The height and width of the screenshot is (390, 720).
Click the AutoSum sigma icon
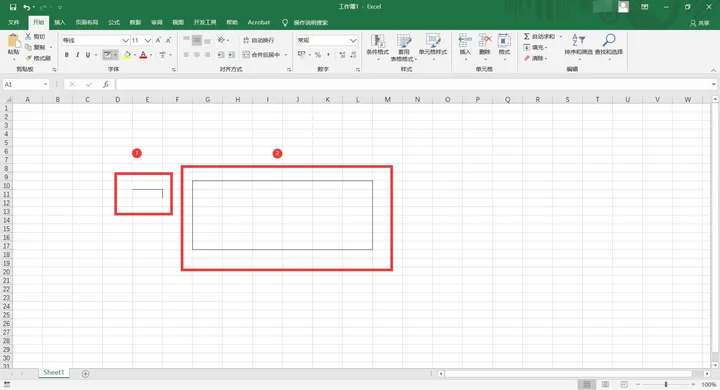tap(527, 36)
